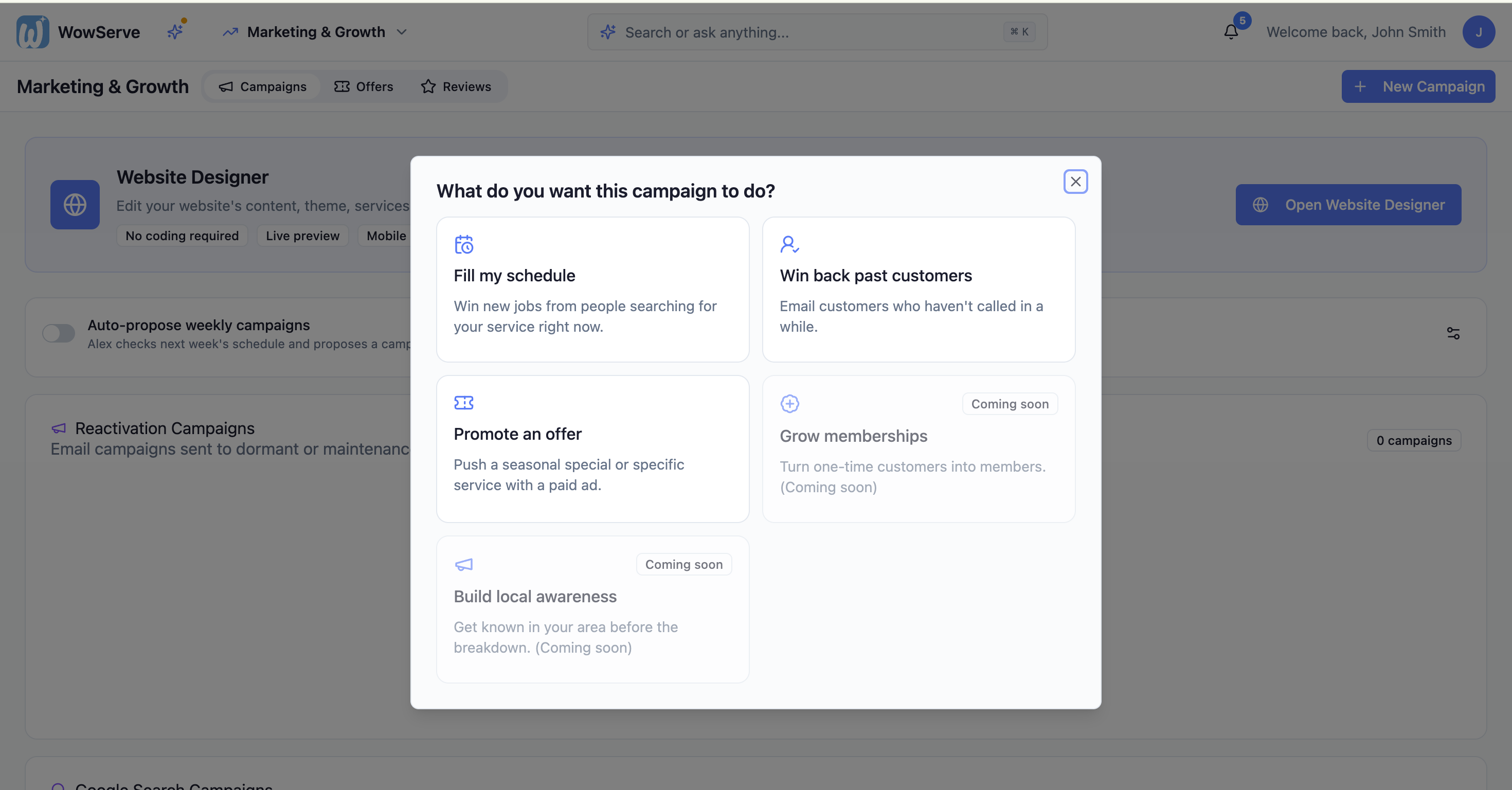Click the No coding required tag
This screenshot has height=790, width=1512.
182,236
